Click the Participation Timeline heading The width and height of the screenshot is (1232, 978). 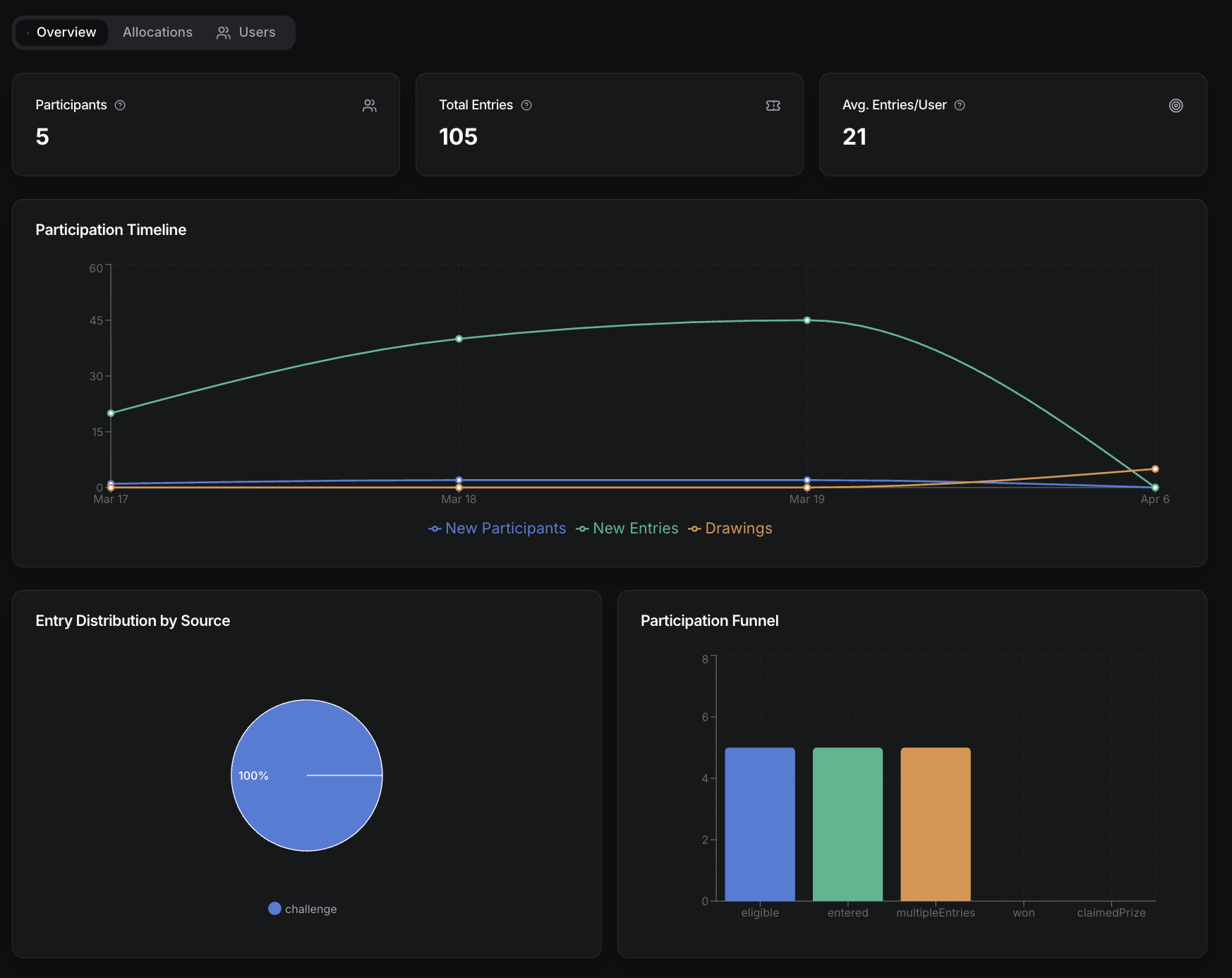click(x=111, y=230)
